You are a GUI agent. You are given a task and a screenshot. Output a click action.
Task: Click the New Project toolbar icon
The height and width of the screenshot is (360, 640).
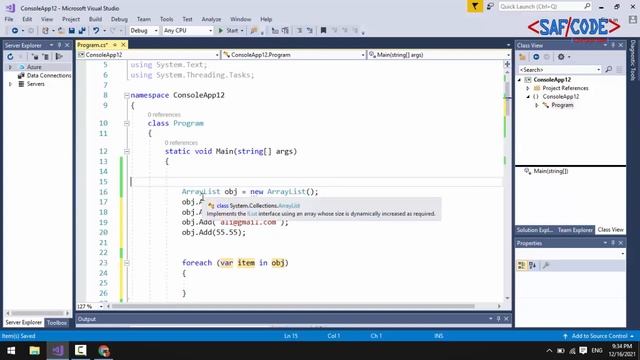(x=45, y=31)
